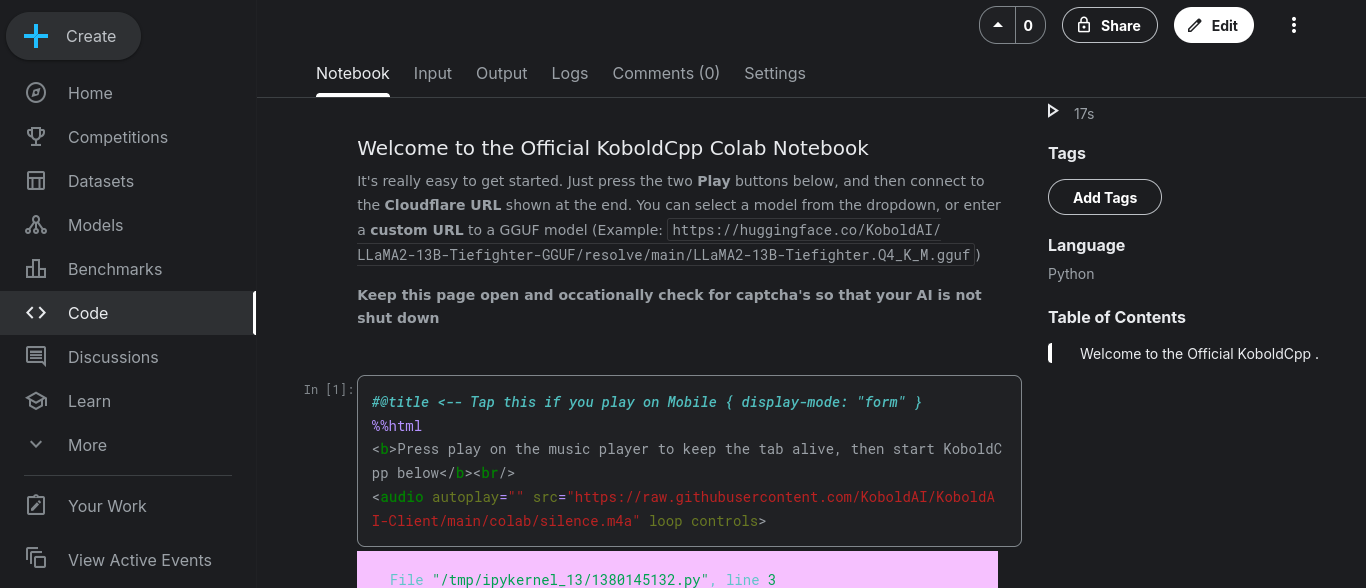Open the Comments (0) tab

[x=666, y=73]
